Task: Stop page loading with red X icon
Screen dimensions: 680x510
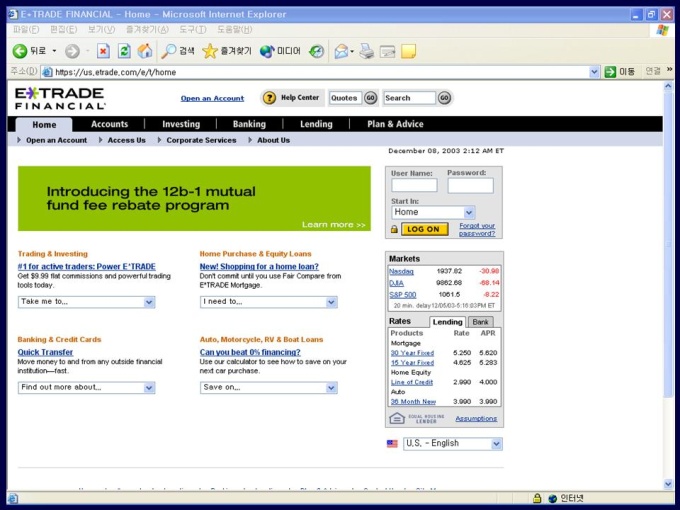Action: pyautogui.click(x=103, y=51)
